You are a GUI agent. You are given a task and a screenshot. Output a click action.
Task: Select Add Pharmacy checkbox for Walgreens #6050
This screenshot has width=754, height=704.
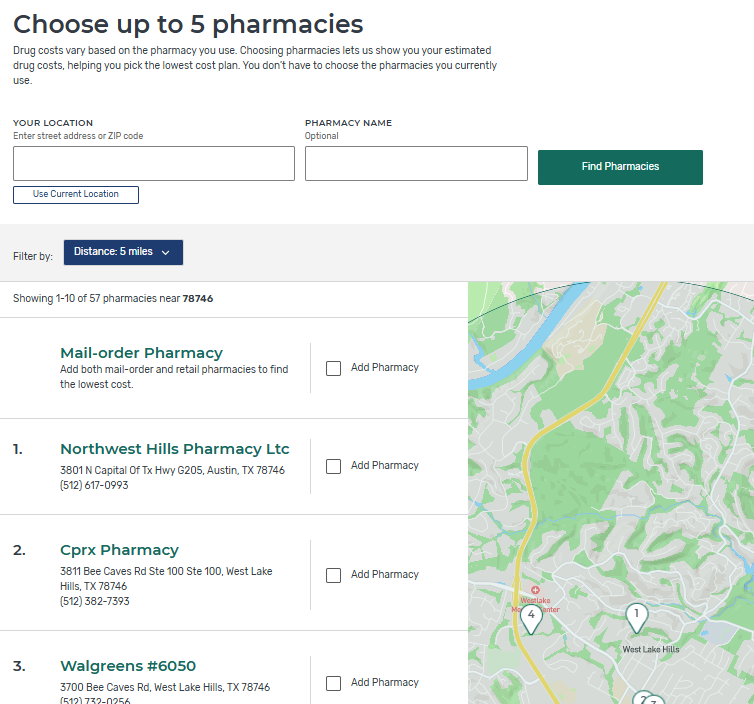click(x=334, y=683)
